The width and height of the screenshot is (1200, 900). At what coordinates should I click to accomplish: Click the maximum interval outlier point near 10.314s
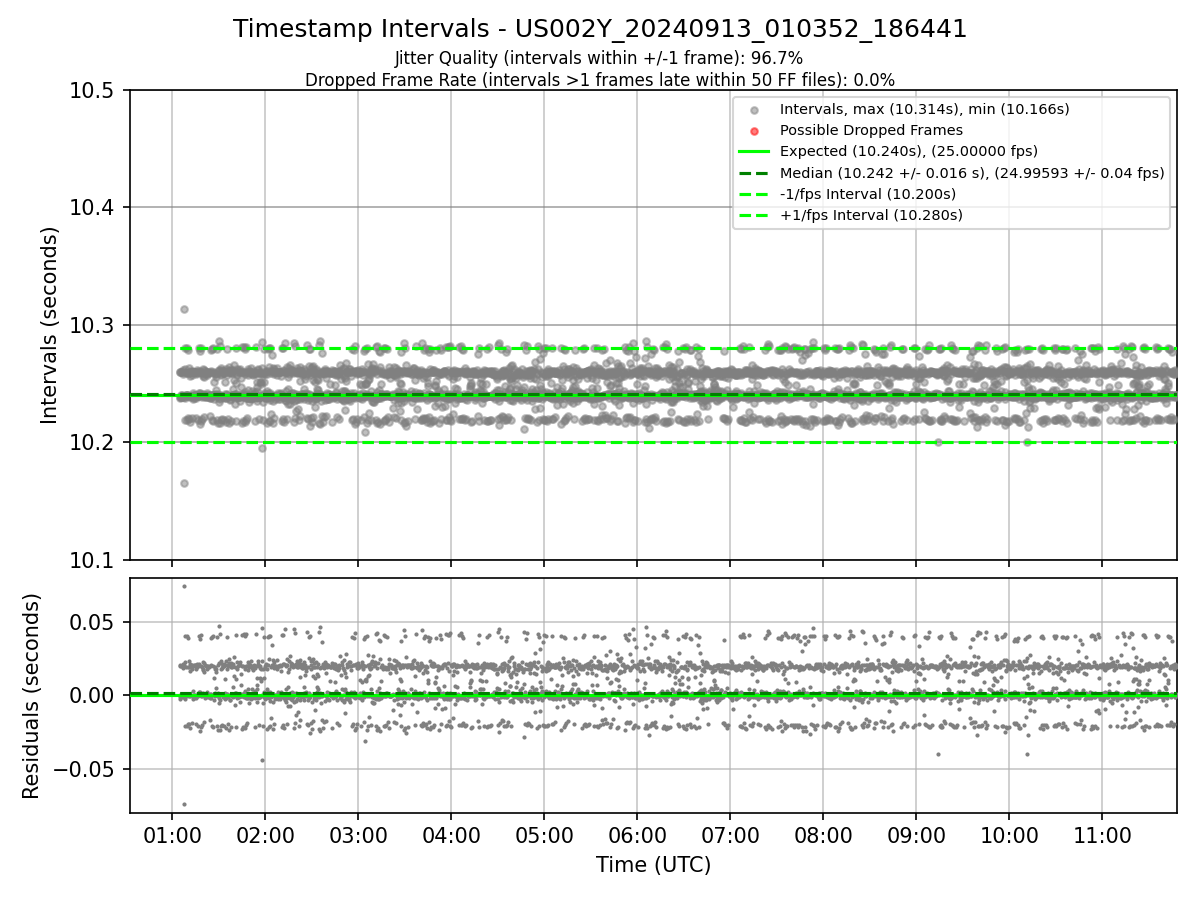(x=184, y=309)
